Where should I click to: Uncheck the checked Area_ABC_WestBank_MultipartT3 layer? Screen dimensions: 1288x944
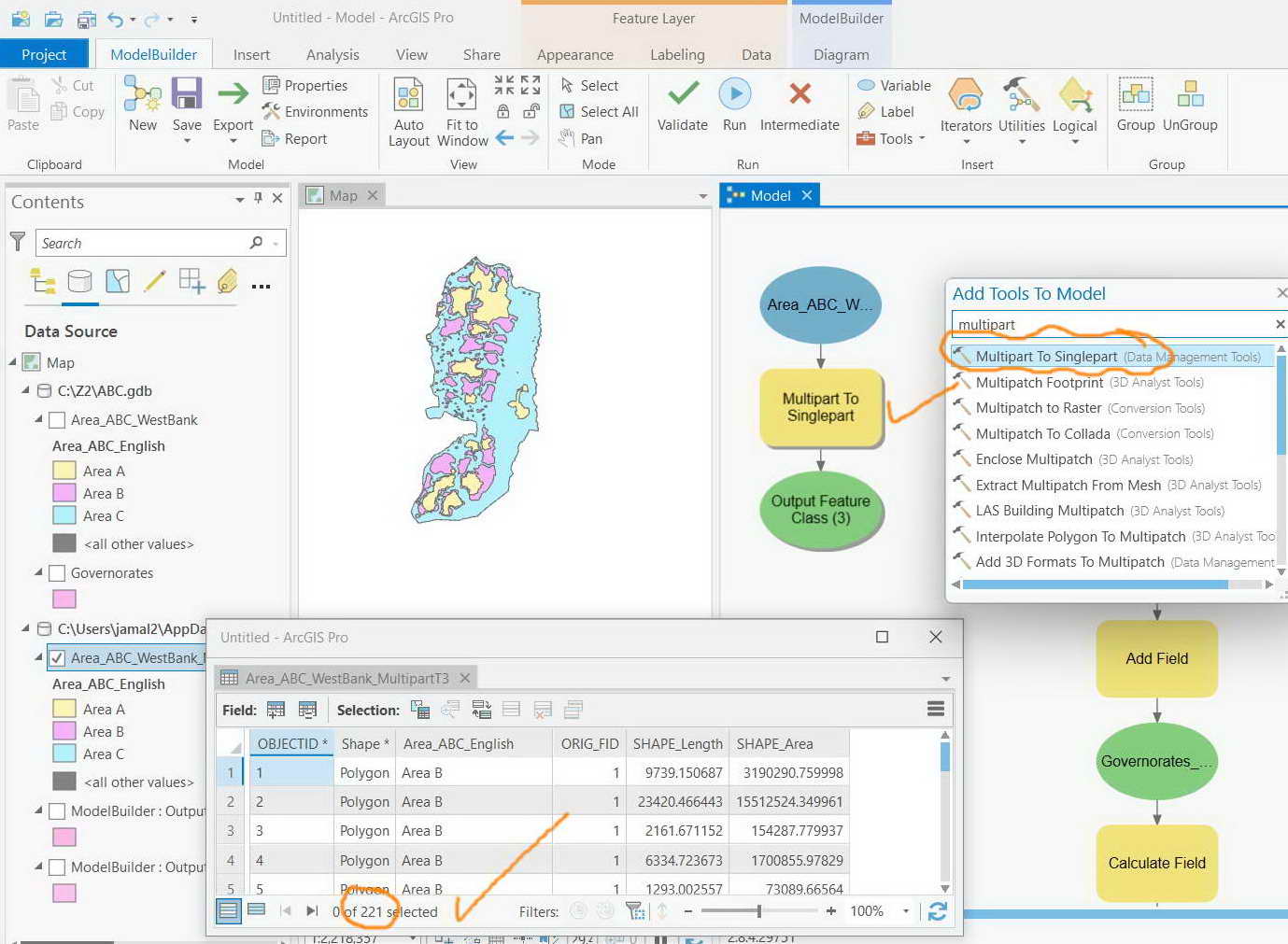pyautogui.click(x=57, y=658)
